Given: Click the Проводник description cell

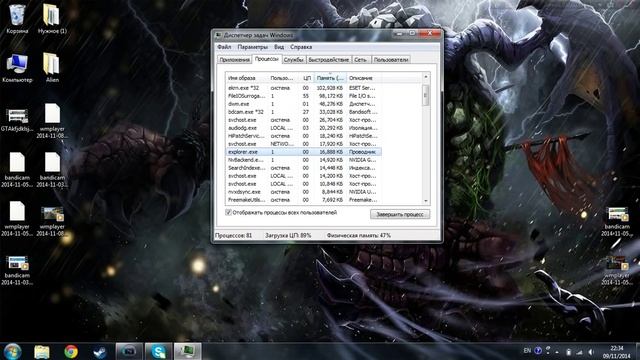Looking at the screenshot, I should point(362,152).
